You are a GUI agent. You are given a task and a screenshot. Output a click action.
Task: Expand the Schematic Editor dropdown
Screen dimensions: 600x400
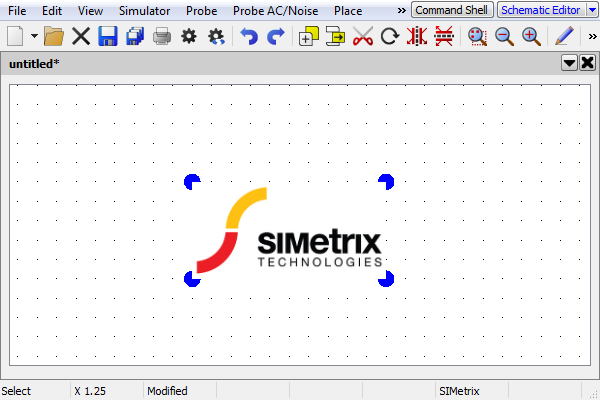pos(591,10)
